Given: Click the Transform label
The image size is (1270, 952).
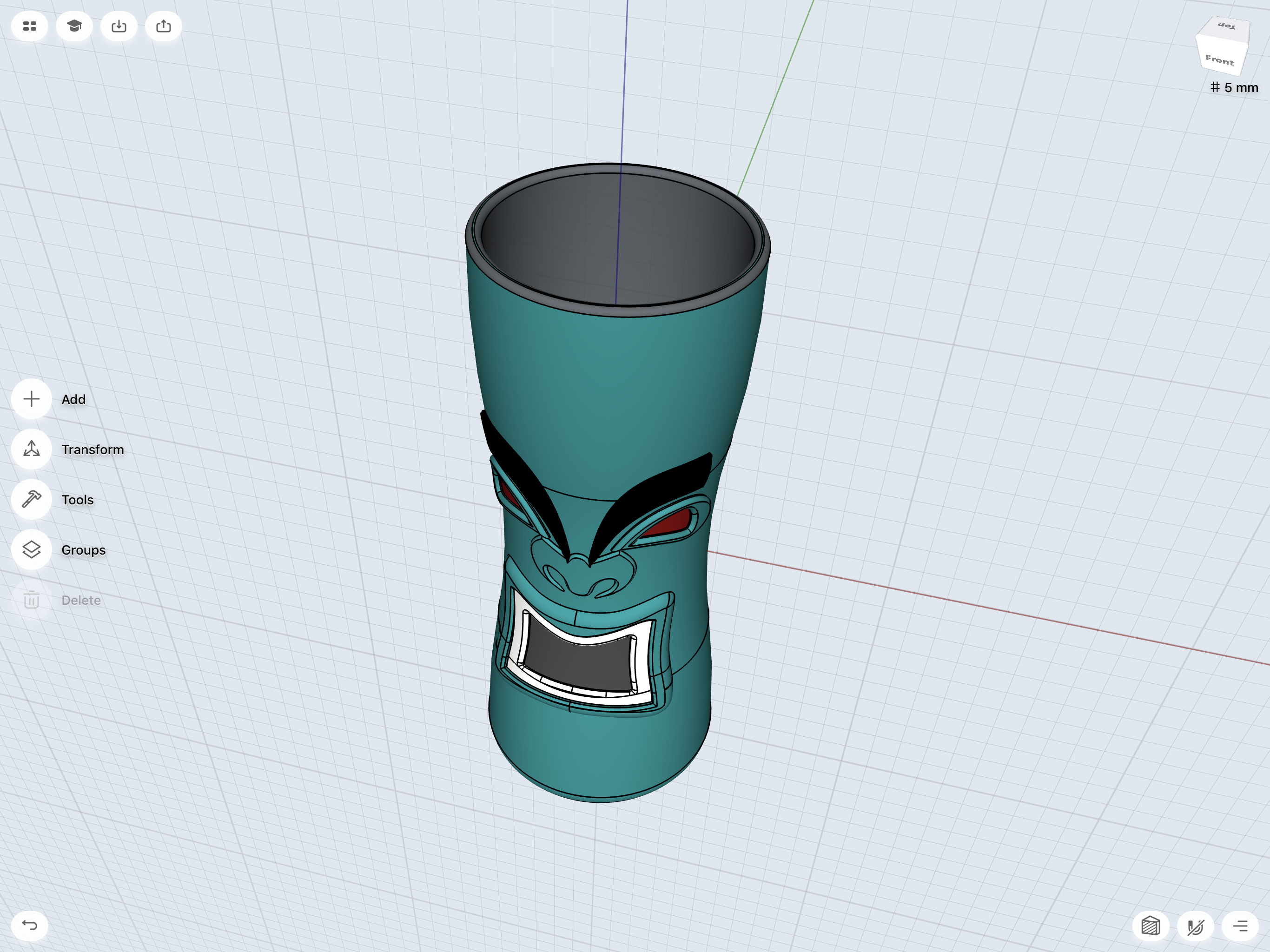Looking at the screenshot, I should [93, 450].
